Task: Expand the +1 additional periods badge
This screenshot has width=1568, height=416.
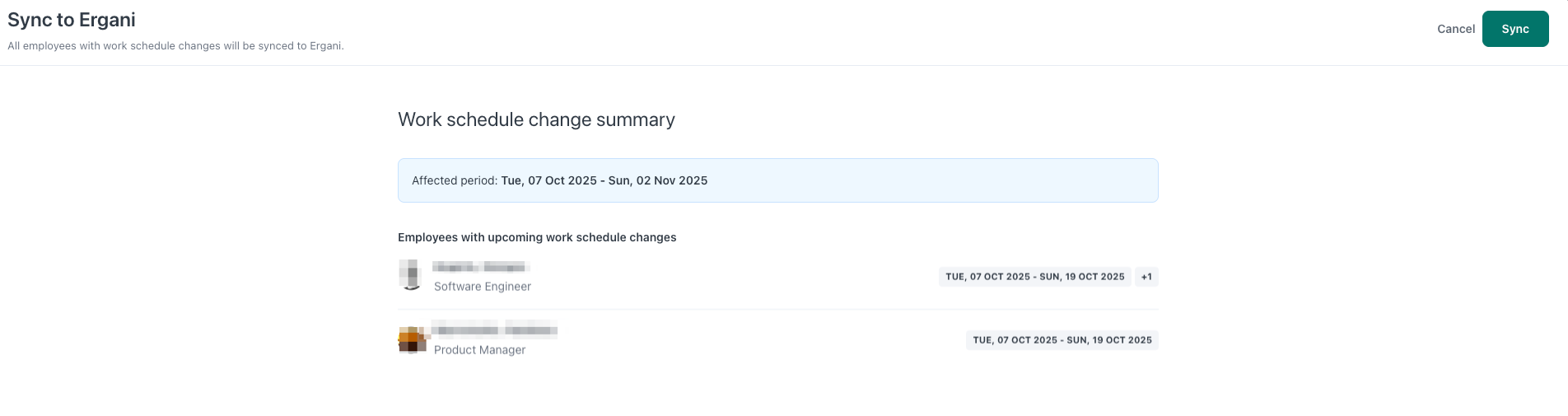Action: point(1146,277)
